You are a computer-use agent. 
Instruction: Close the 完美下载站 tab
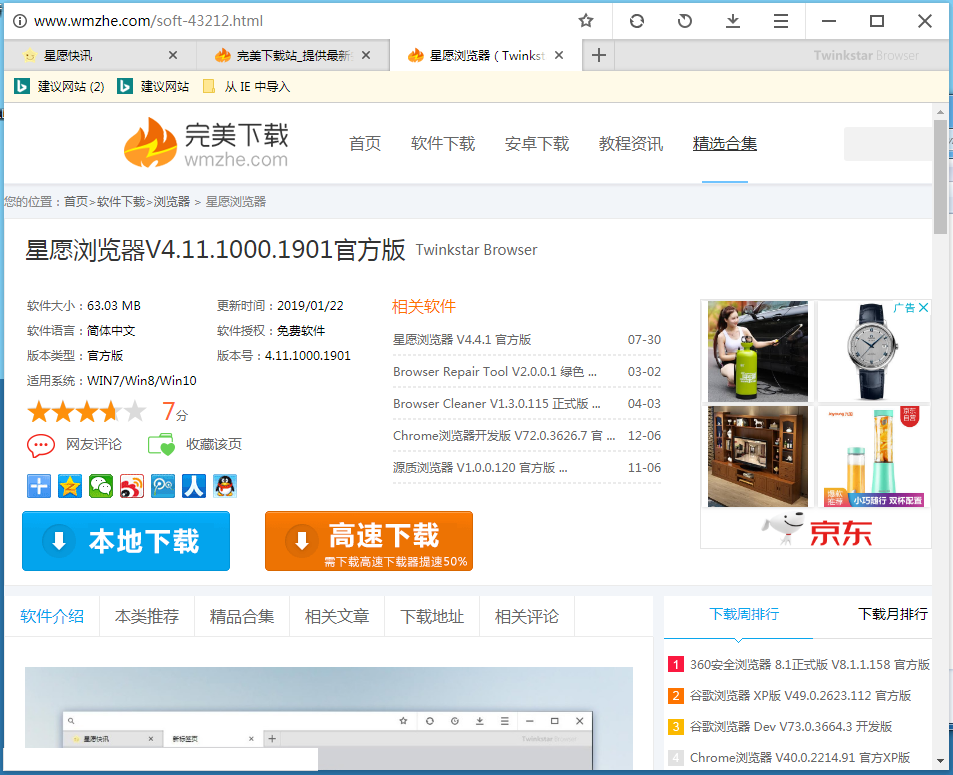(x=366, y=55)
